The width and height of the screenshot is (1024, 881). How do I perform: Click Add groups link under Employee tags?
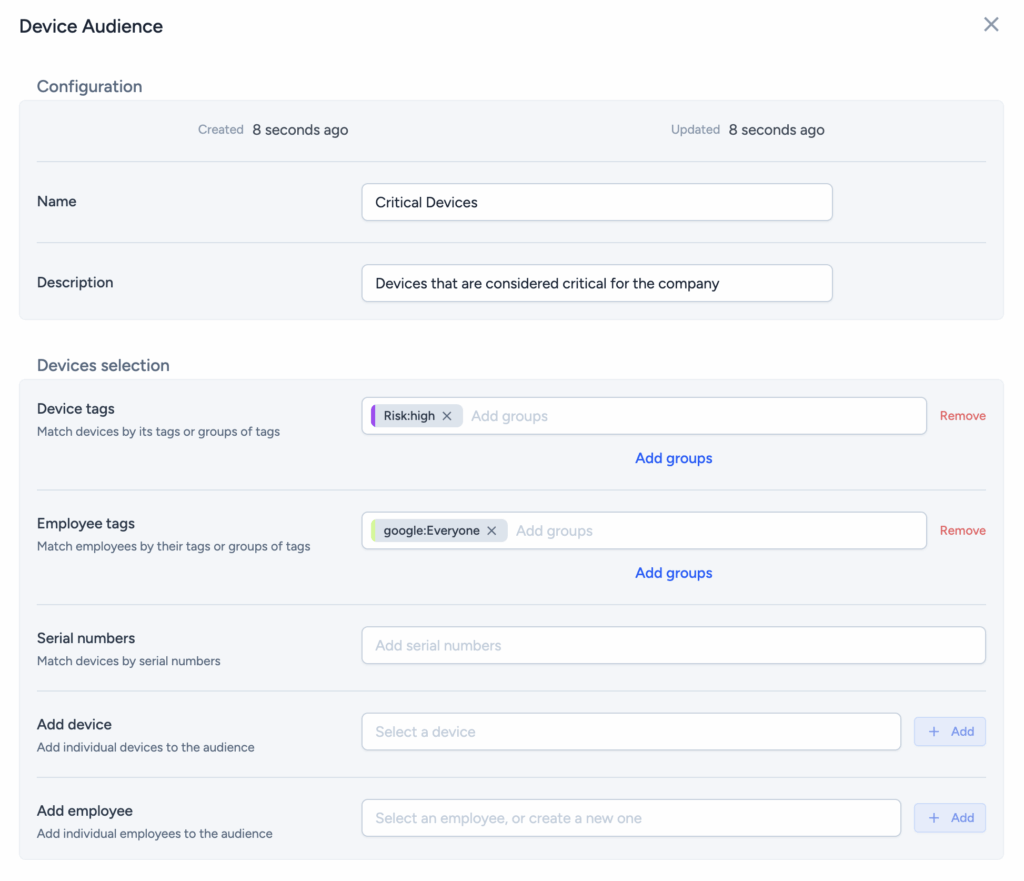click(x=673, y=573)
